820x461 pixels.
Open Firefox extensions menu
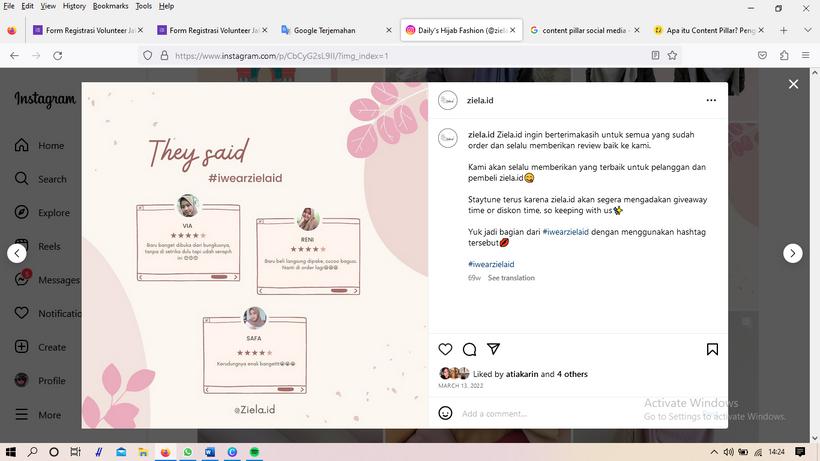point(784,55)
